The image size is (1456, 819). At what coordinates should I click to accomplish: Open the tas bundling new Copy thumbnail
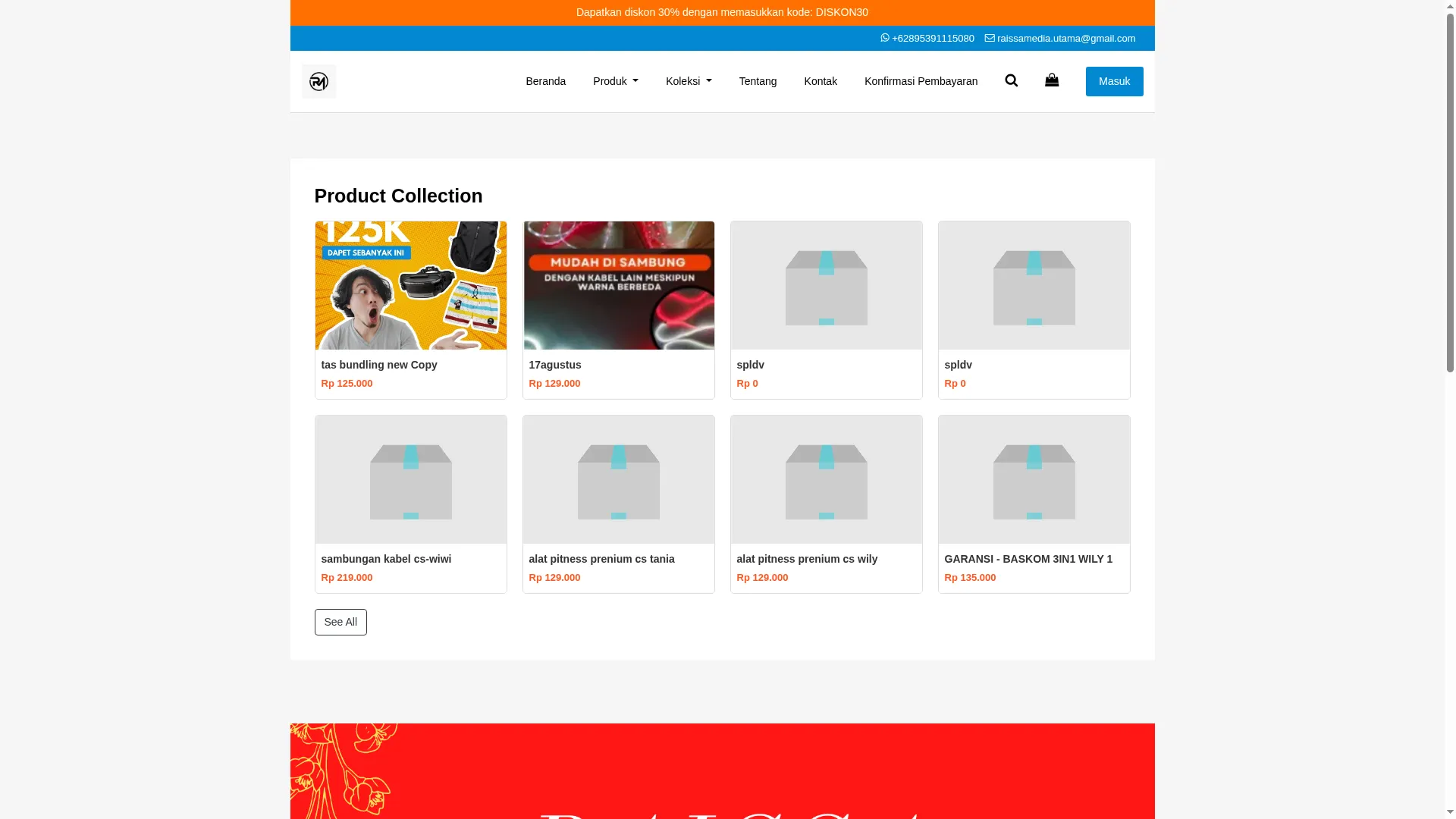[410, 285]
